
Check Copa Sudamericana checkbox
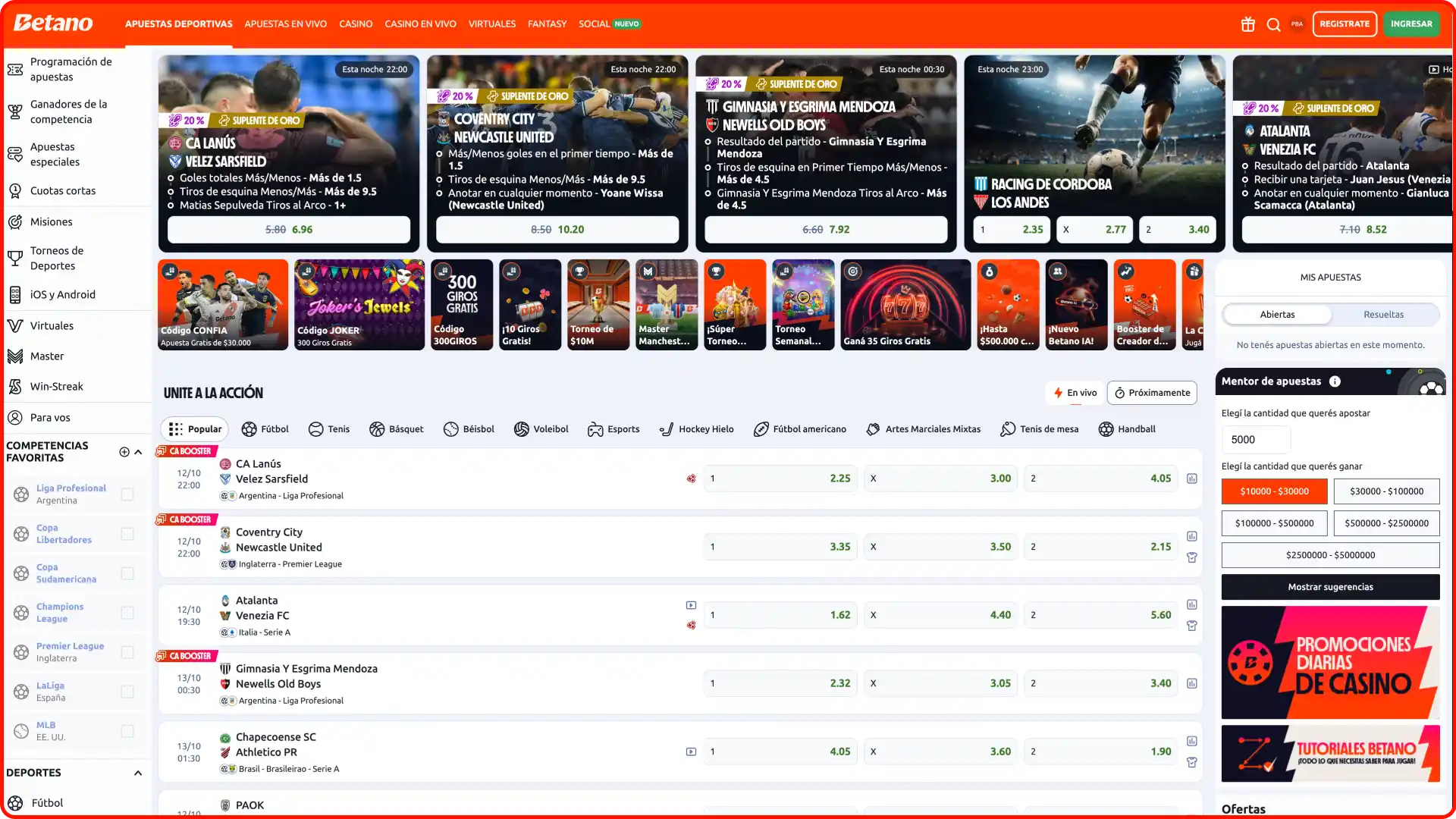(x=127, y=573)
